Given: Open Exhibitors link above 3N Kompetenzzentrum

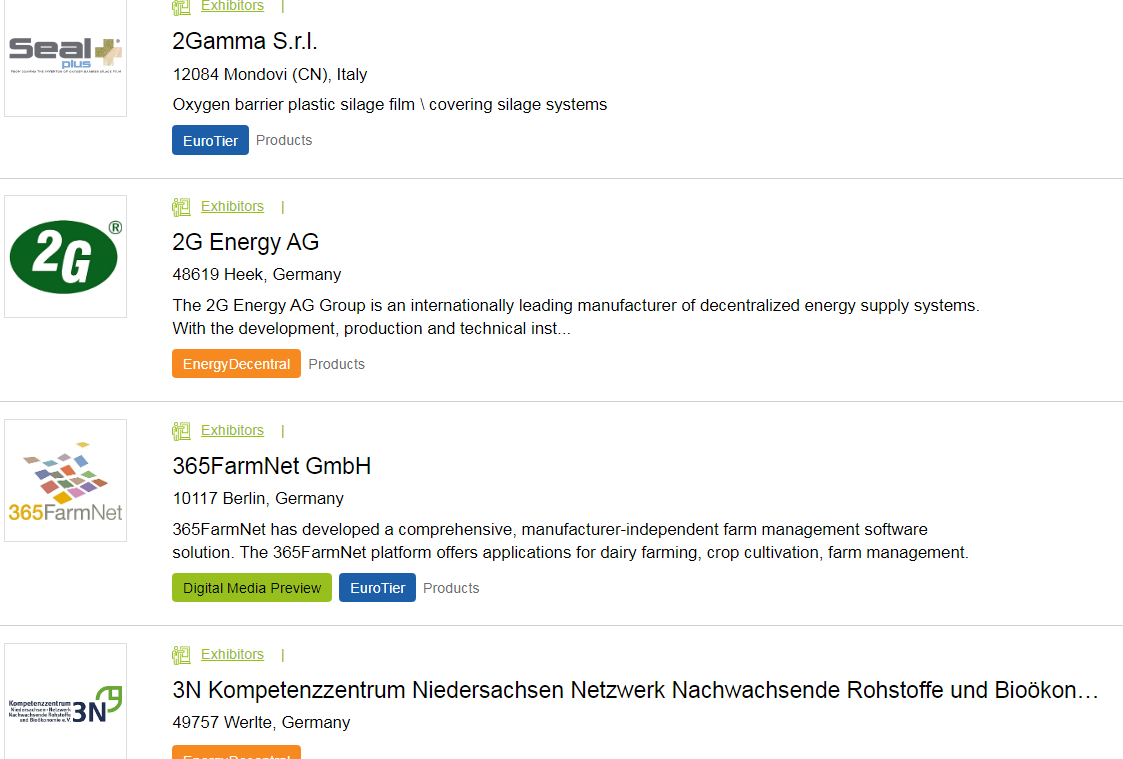Looking at the screenshot, I should [x=232, y=654].
